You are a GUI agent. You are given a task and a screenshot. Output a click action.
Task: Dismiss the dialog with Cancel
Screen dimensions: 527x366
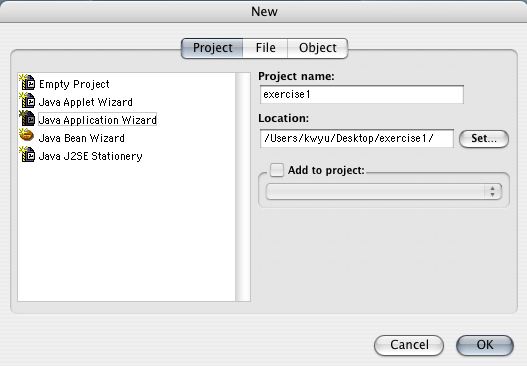[x=409, y=345]
